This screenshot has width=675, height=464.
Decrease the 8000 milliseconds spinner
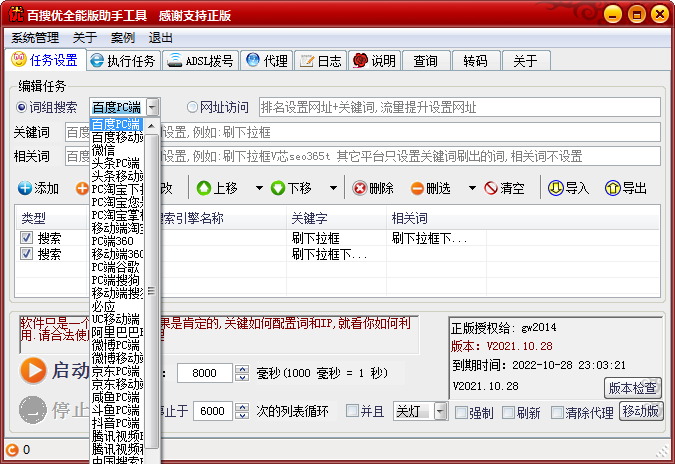[x=242, y=377]
